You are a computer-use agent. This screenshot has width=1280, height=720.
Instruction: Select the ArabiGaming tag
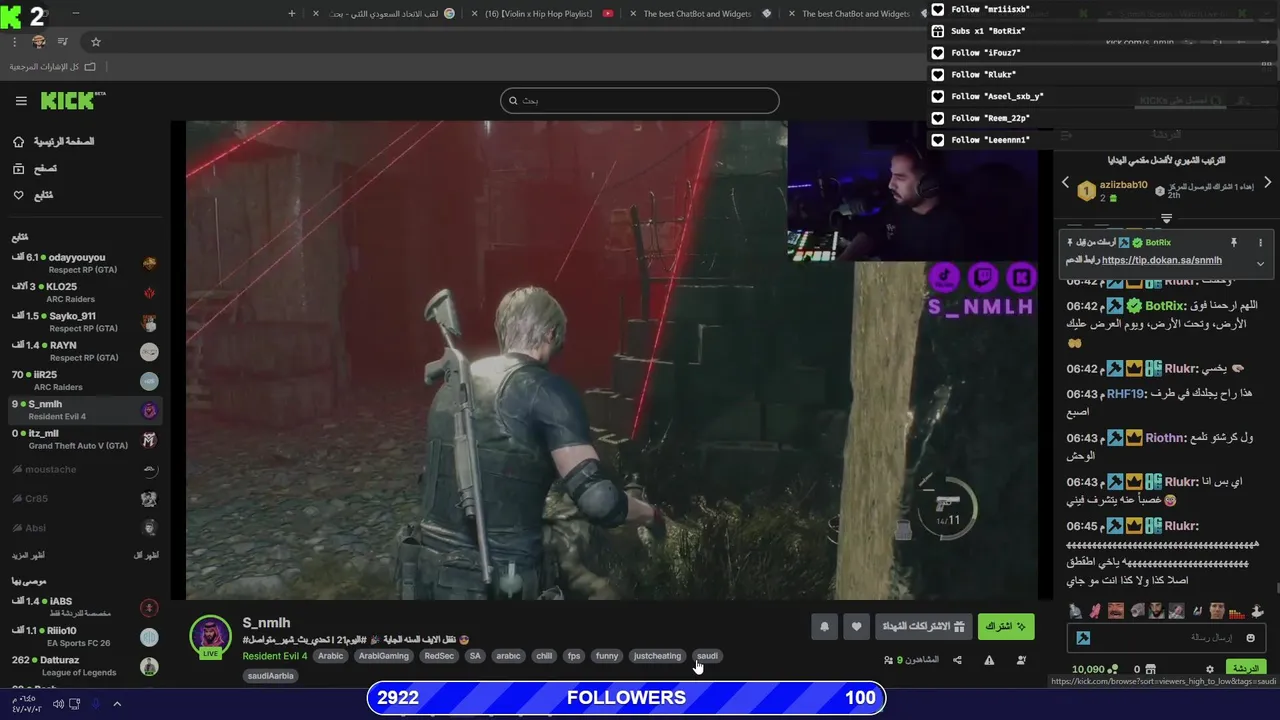pos(384,656)
